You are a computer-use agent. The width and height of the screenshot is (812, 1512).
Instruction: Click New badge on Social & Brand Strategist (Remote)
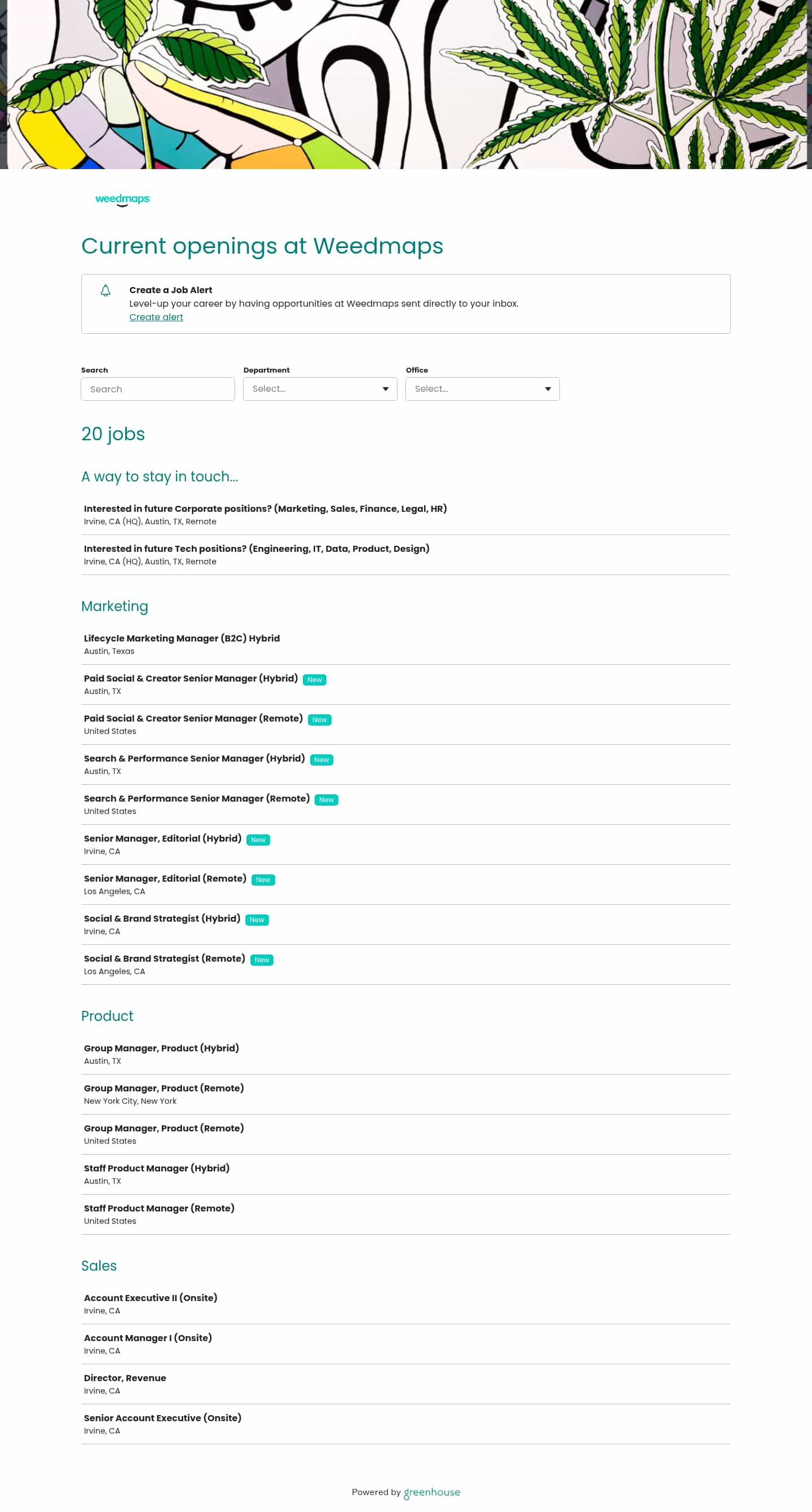coord(262,959)
